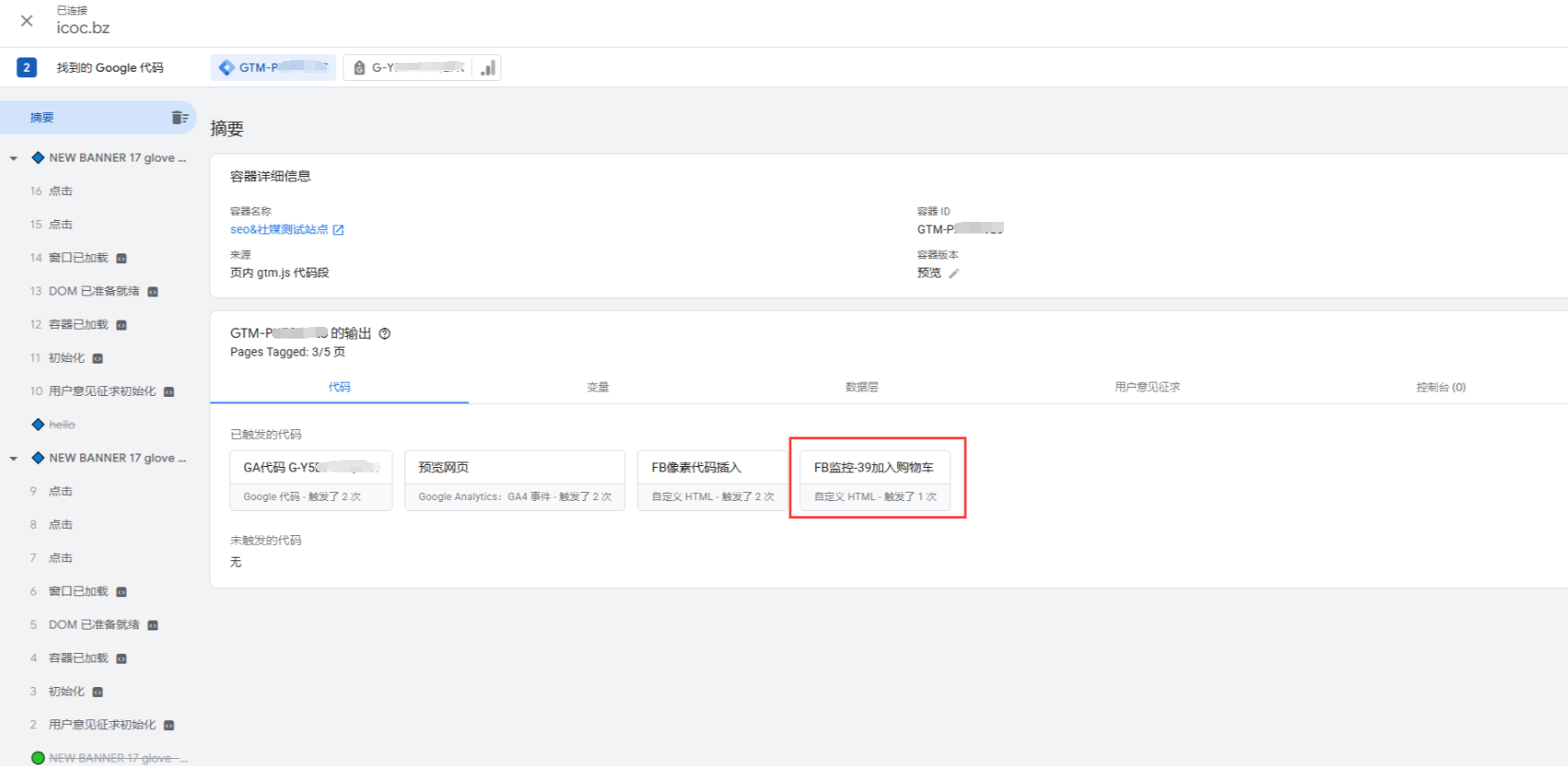1568x766 pixels.
Task: Select event 13 DOM 已准备就绪
Action: 93,291
